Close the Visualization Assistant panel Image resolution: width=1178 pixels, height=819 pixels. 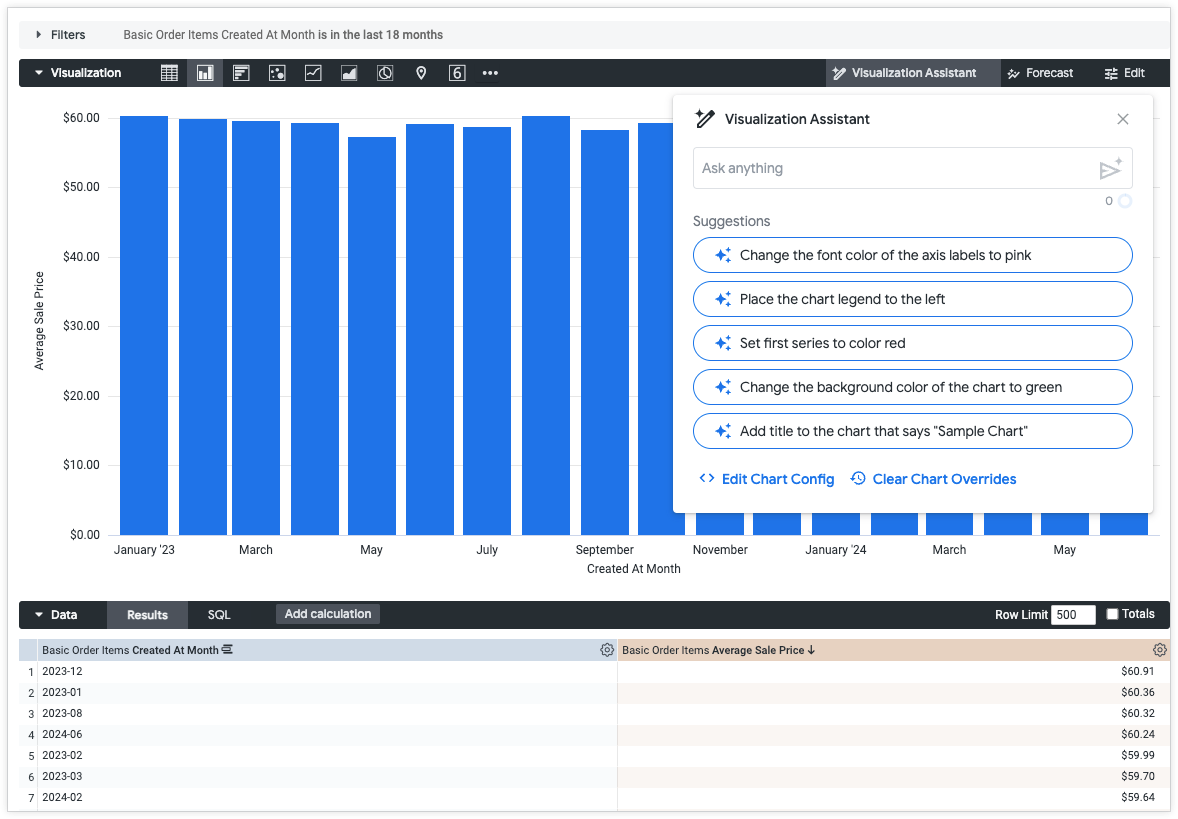pyautogui.click(x=1122, y=119)
